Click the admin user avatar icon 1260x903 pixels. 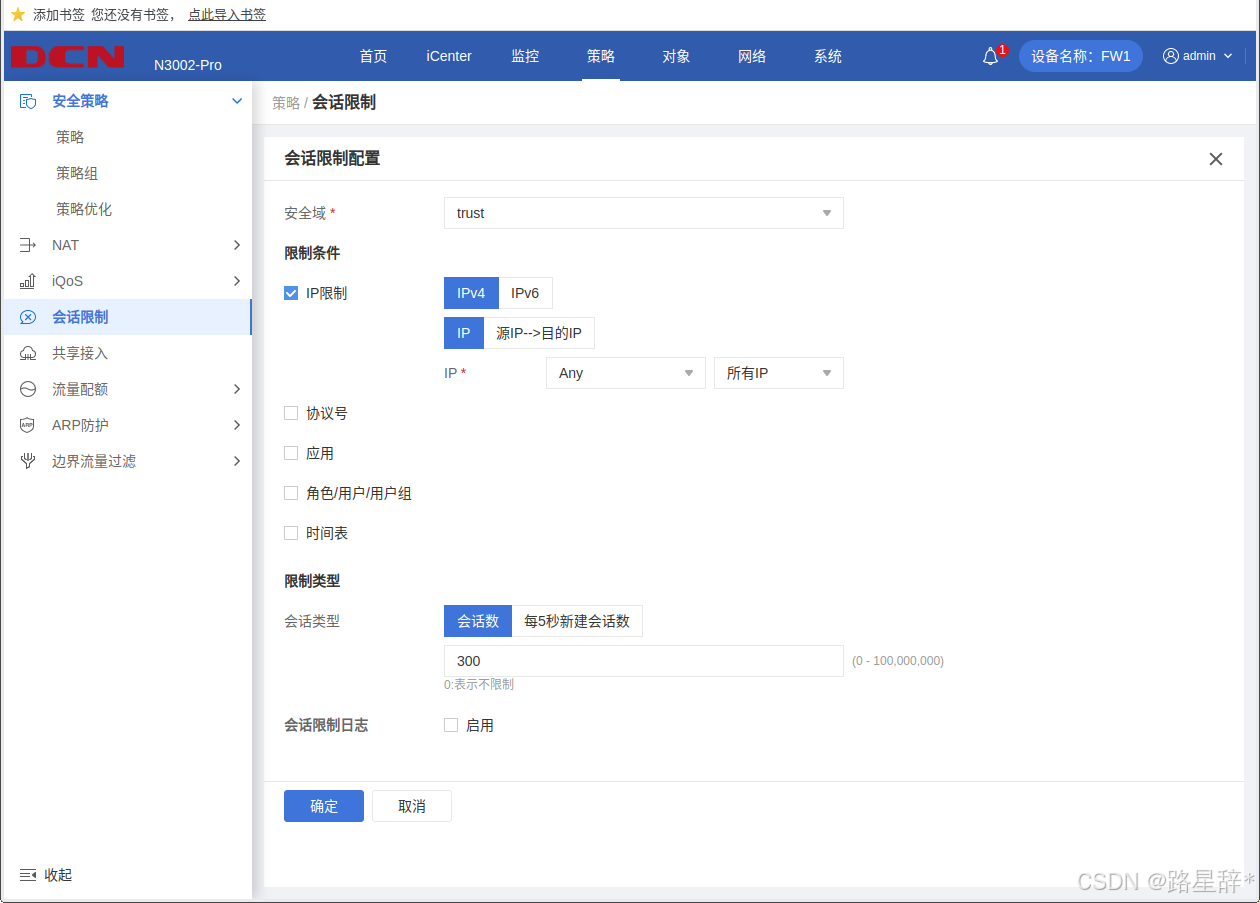[1170, 56]
